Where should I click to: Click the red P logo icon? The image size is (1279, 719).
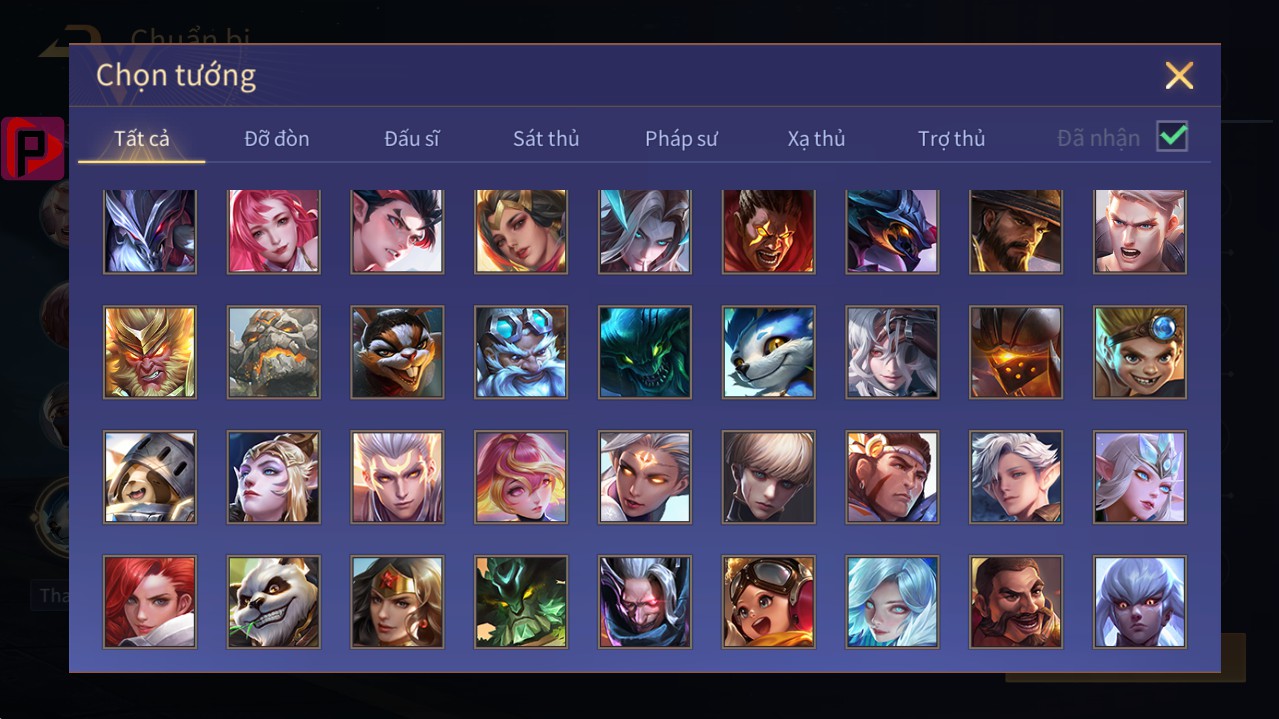pos(33,148)
